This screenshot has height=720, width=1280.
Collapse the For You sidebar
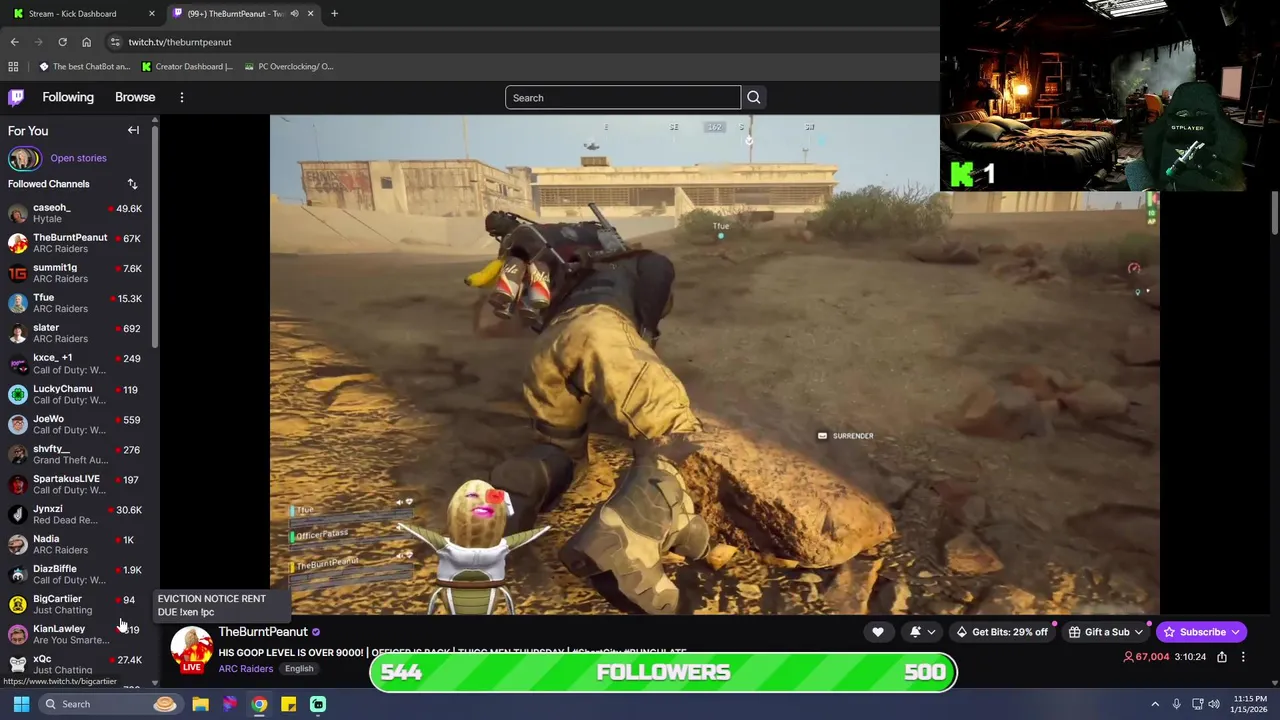pyautogui.click(x=133, y=130)
